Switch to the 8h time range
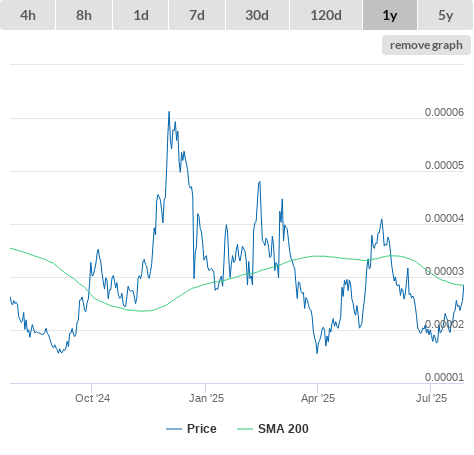The height and width of the screenshot is (455, 474). (x=84, y=15)
